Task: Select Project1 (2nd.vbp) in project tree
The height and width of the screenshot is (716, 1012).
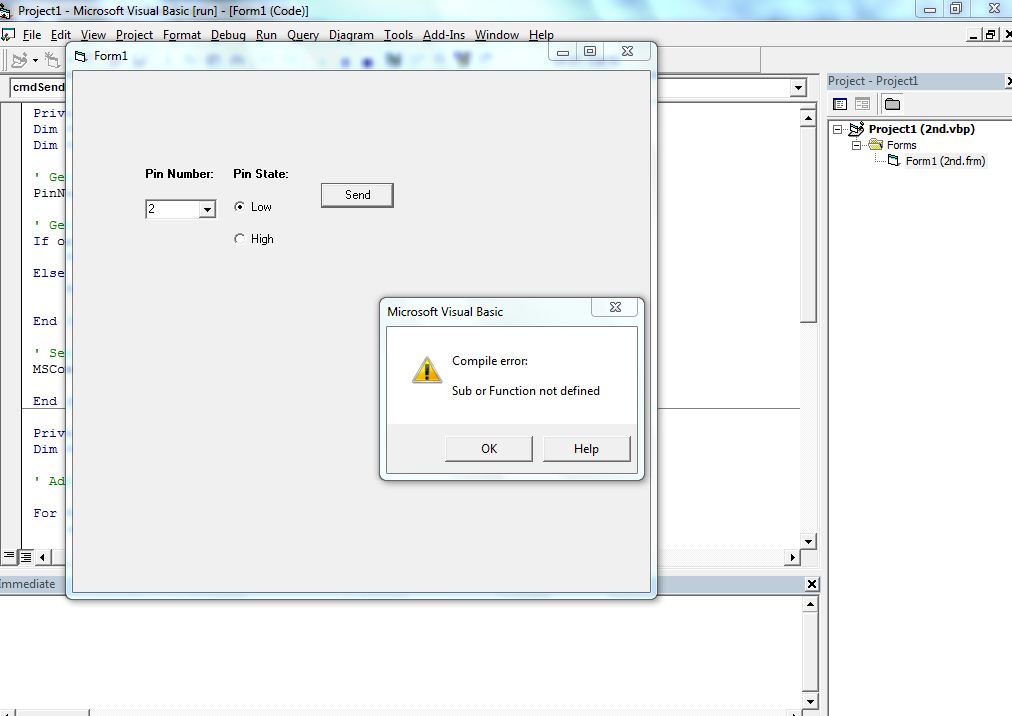Action: point(921,128)
